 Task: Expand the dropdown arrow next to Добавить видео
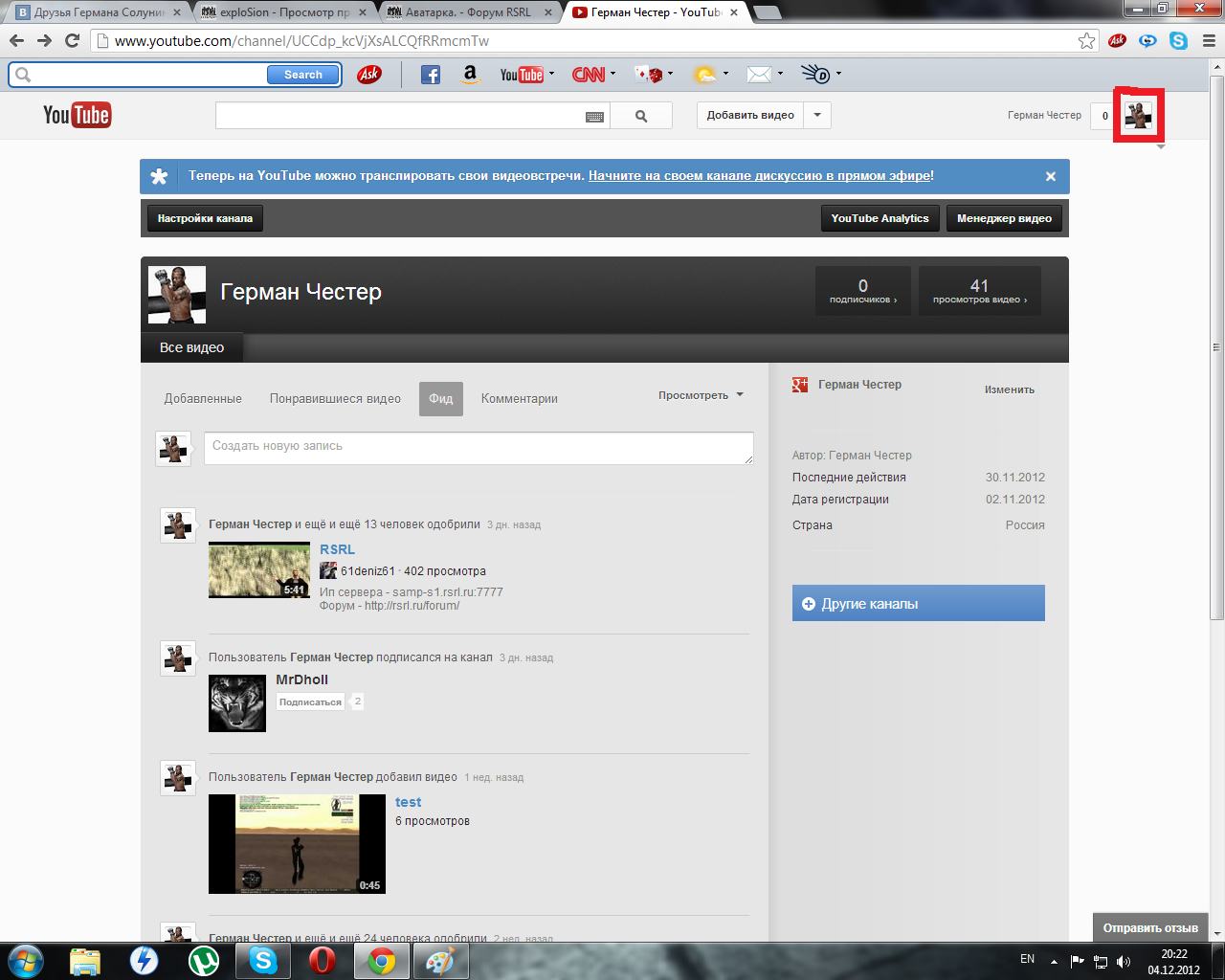pos(817,115)
